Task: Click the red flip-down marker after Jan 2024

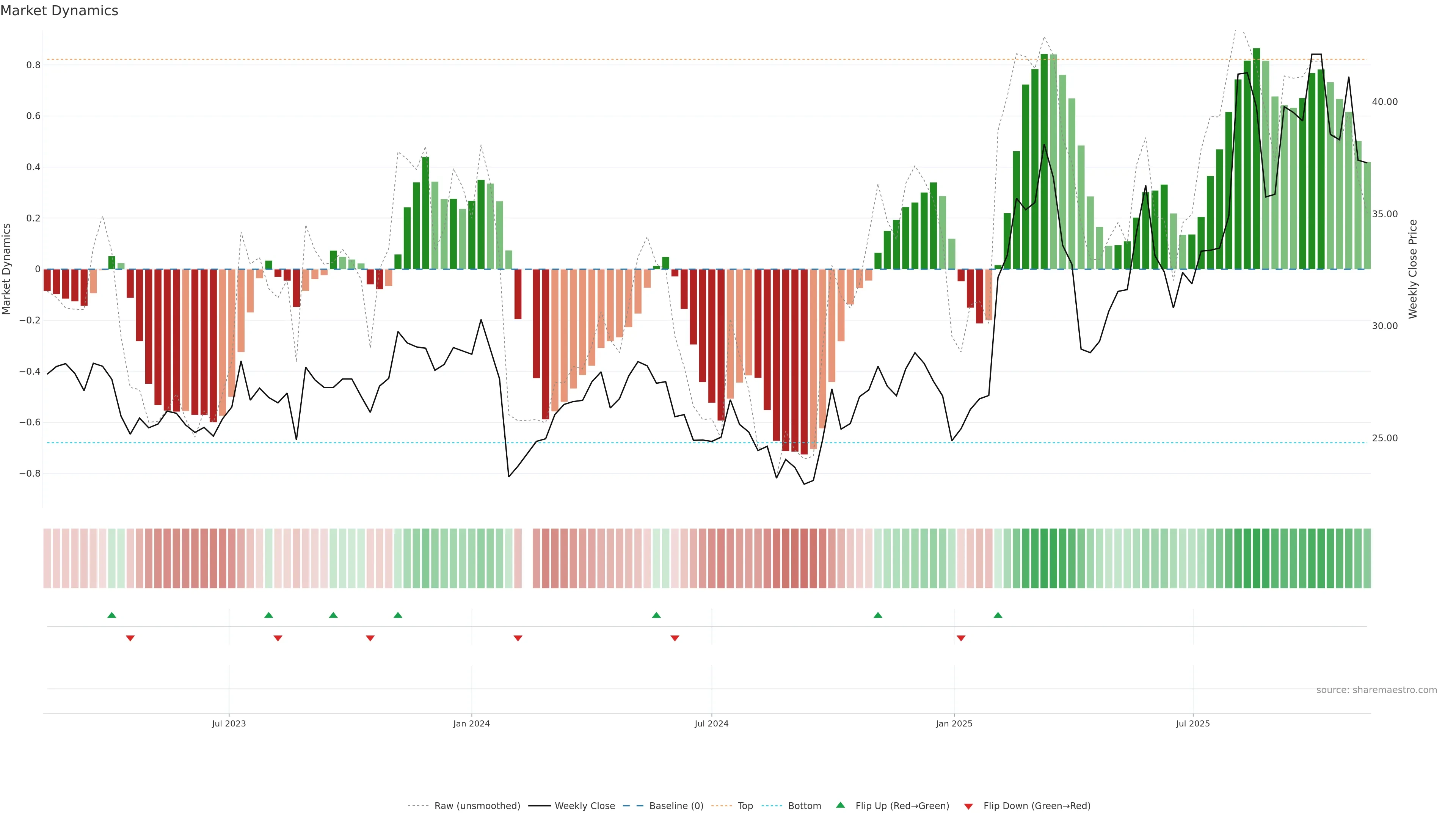Action: click(518, 638)
